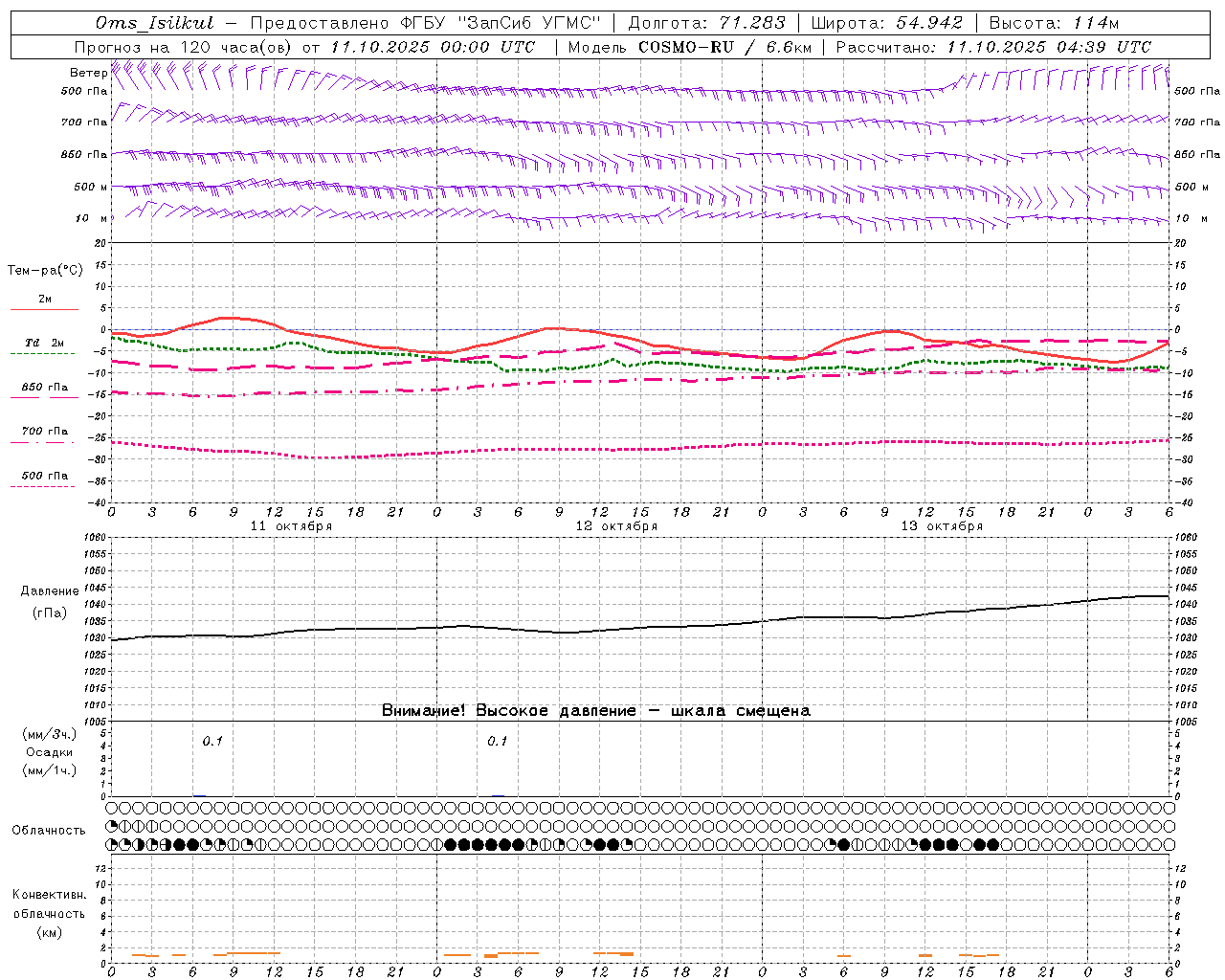Click the Давление pressure panel label
1225x980 pixels.
click(50, 591)
